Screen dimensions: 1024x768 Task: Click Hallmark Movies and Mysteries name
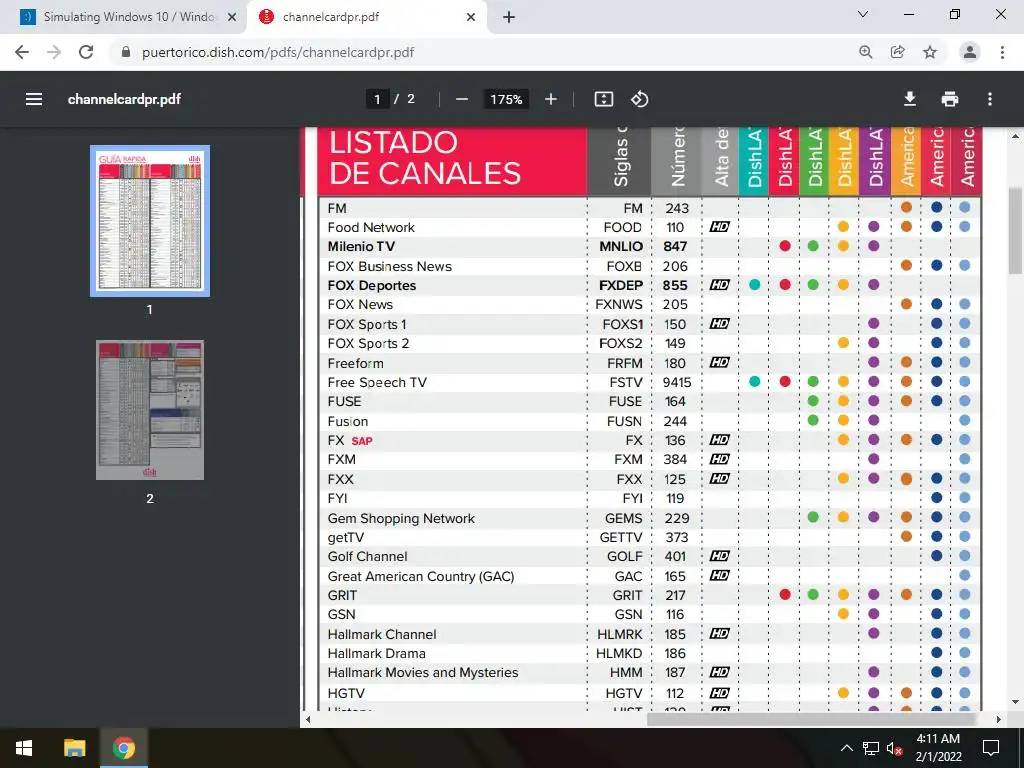click(x=423, y=673)
